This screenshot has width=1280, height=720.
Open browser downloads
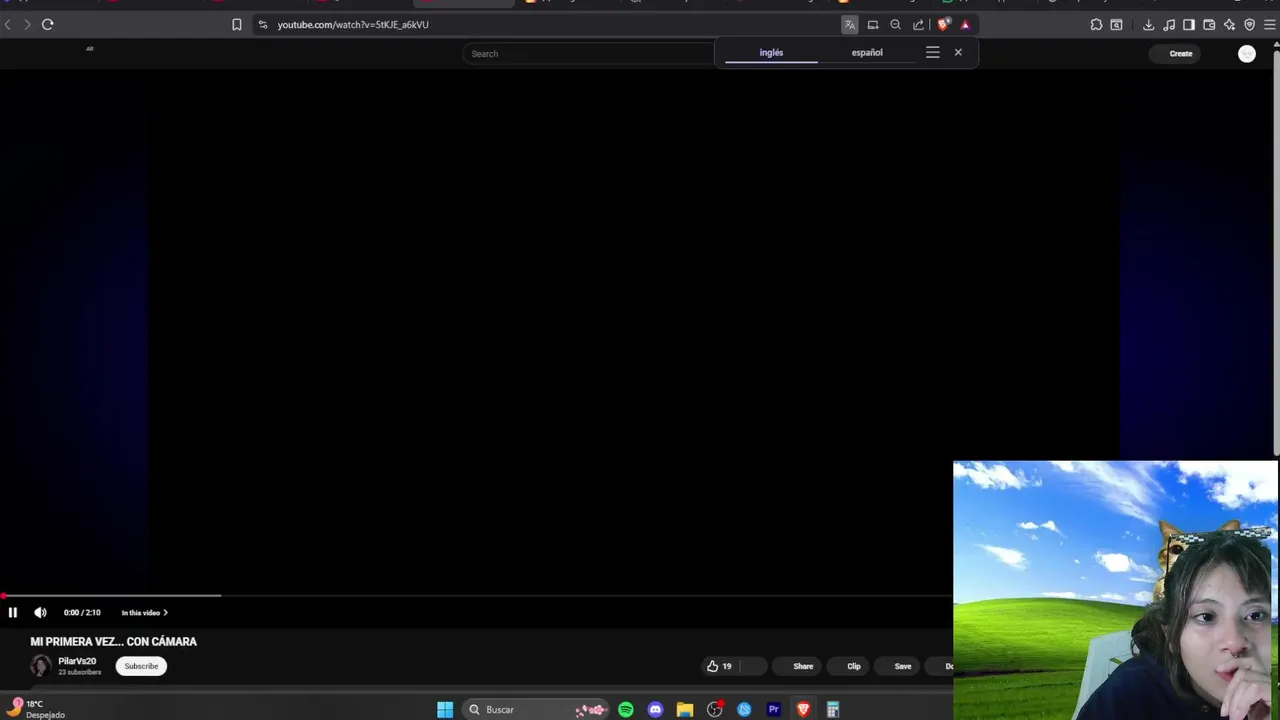point(1148,24)
